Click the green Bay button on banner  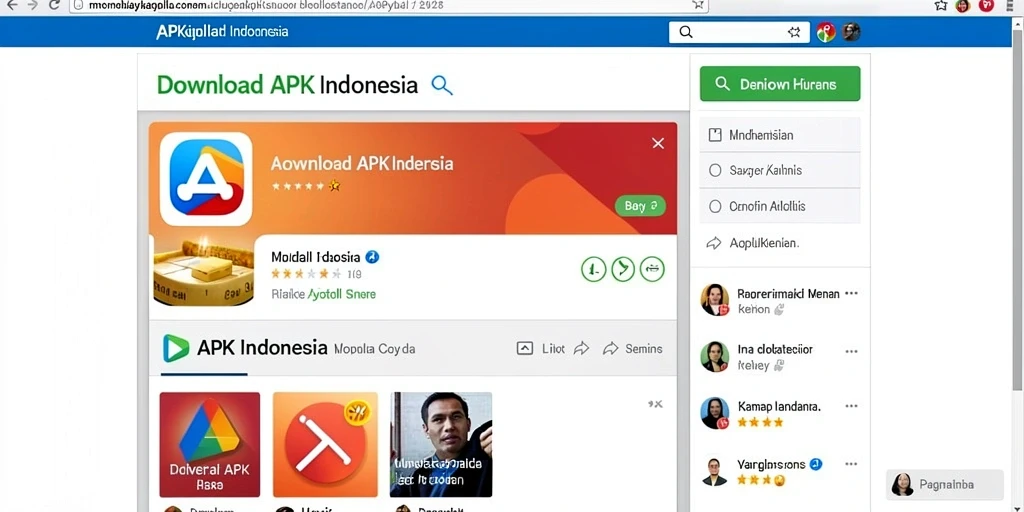tap(641, 206)
